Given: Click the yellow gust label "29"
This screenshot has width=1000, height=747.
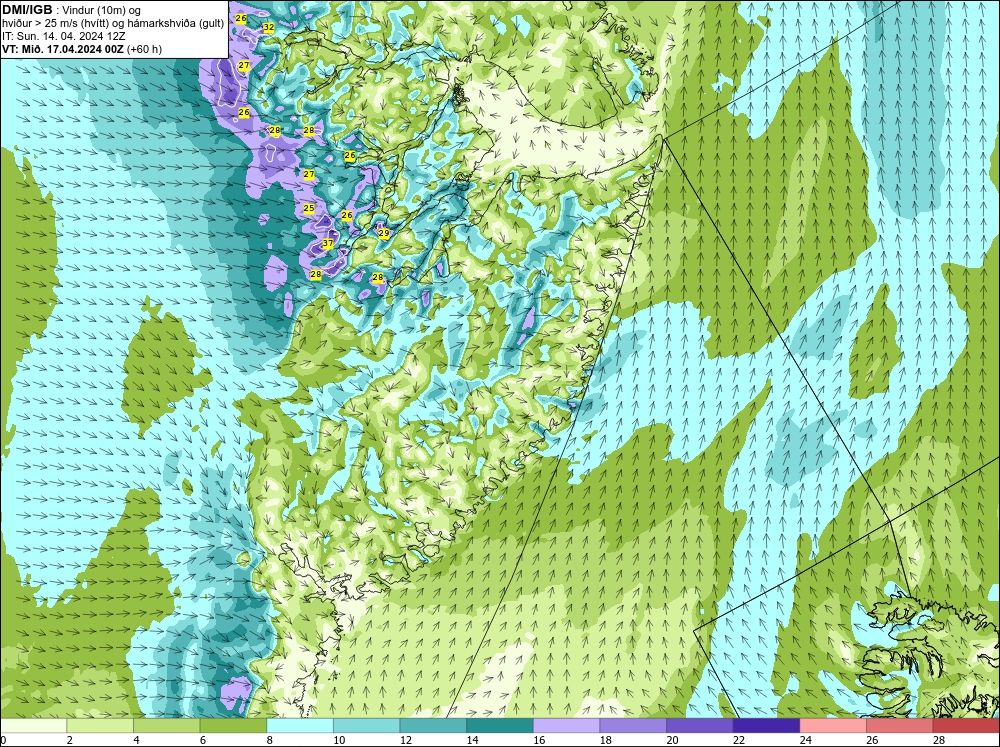Looking at the screenshot, I should tap(383, 233).
